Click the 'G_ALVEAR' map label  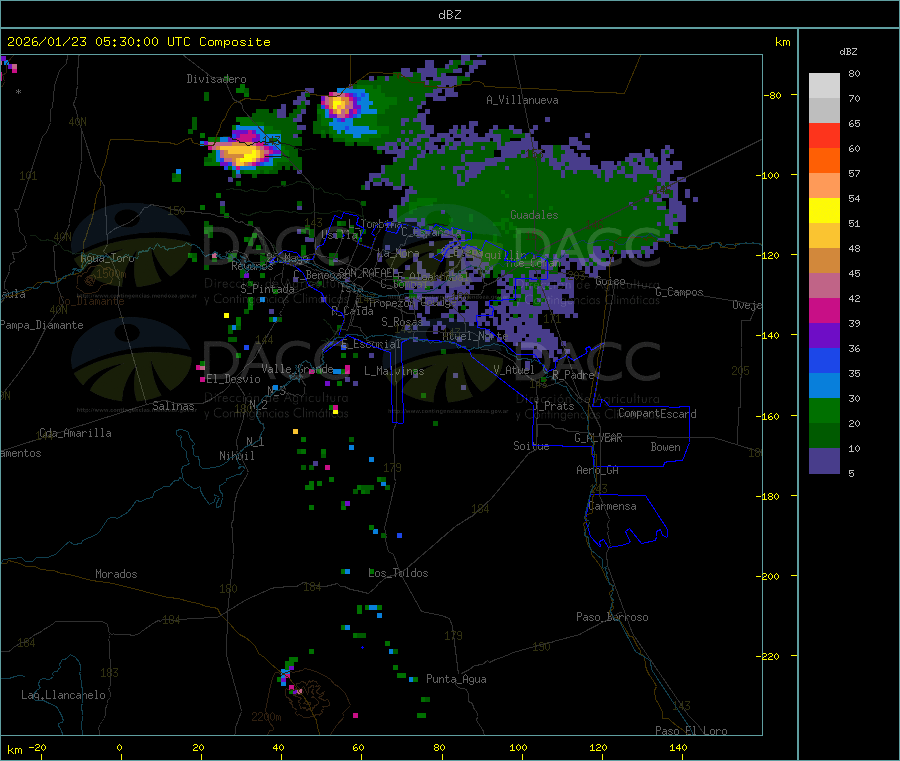tap(598, 438)
